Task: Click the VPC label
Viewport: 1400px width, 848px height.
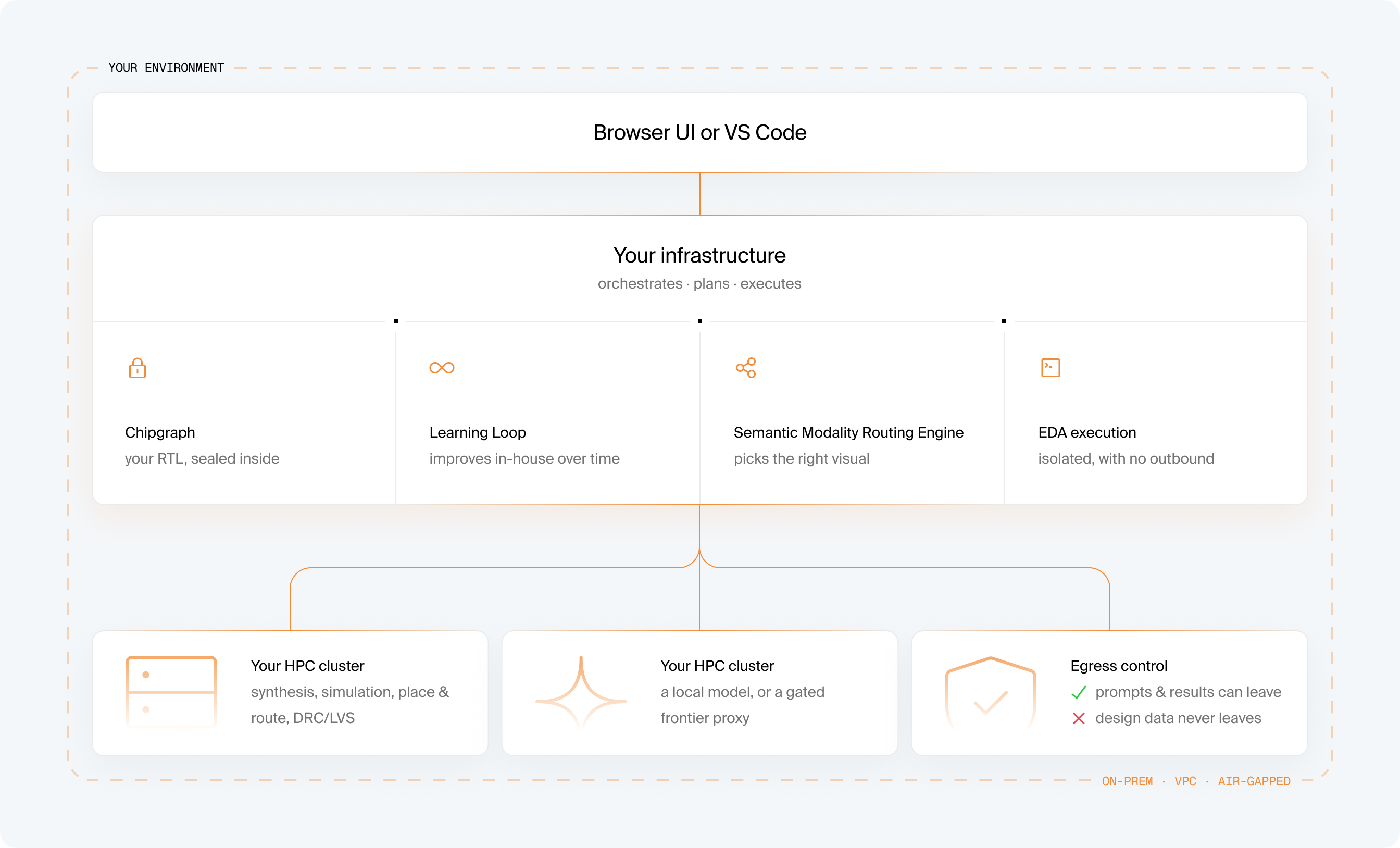Action: click(1185, 781)
